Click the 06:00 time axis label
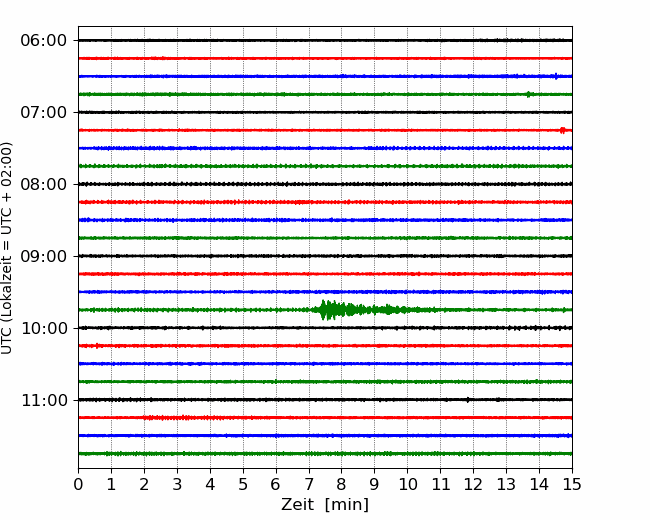Screen dimensions: 650x520 click(x=43, y=41)
